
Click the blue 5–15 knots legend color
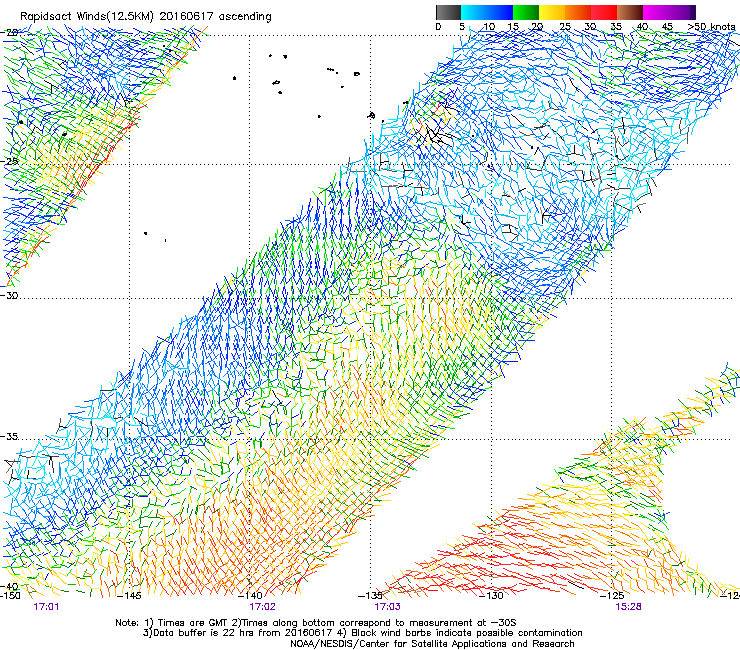click(x=487, y=12)
